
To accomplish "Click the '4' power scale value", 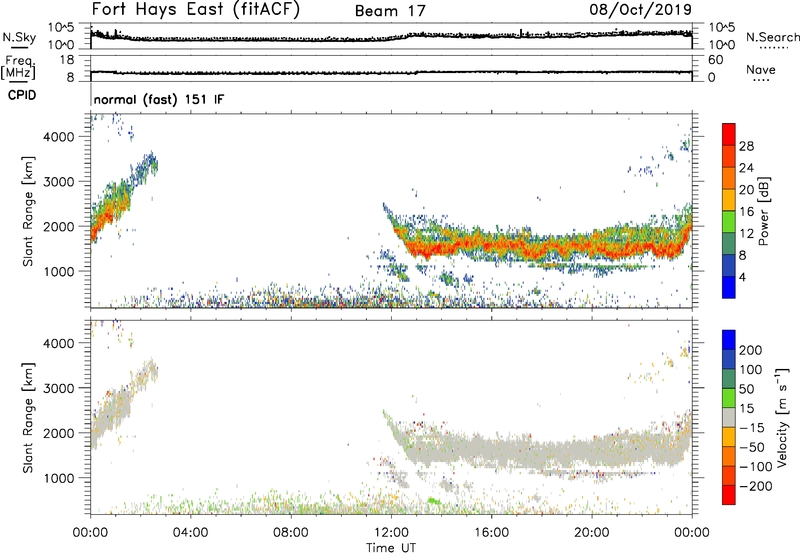I will pyautogui.click(x=742, y=277).
